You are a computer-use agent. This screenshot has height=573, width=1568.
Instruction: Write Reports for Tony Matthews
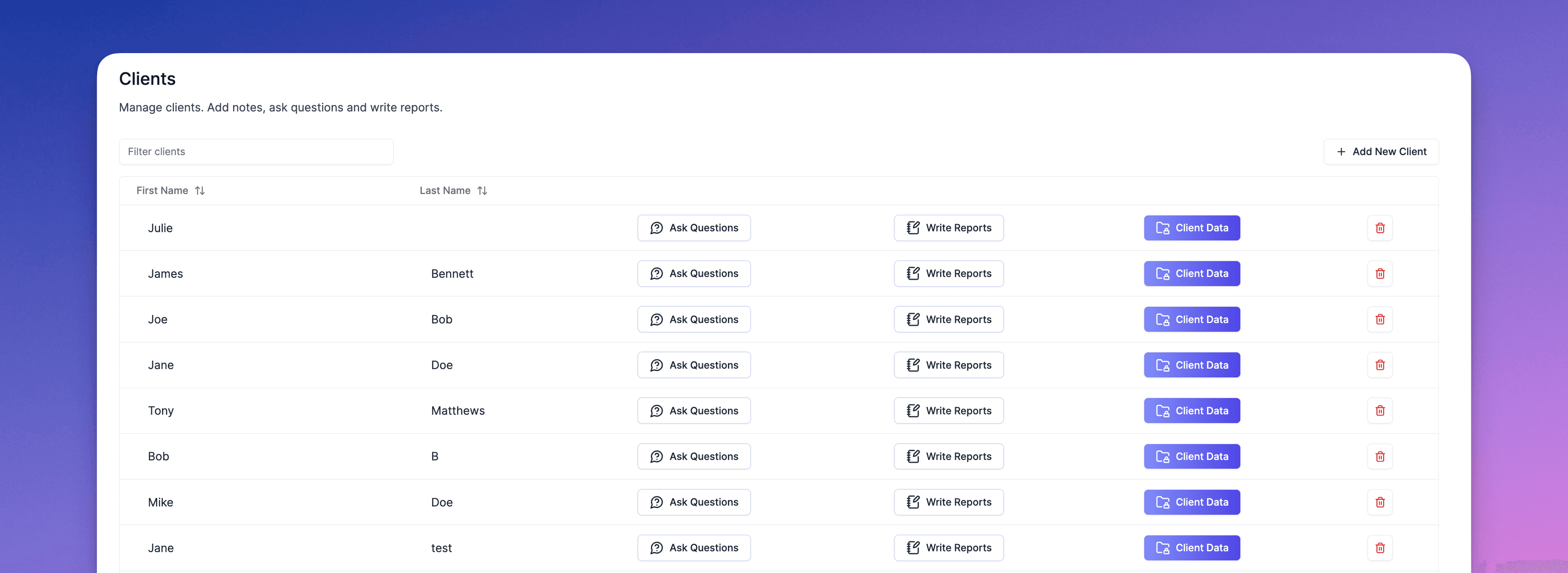coord(948,411)
